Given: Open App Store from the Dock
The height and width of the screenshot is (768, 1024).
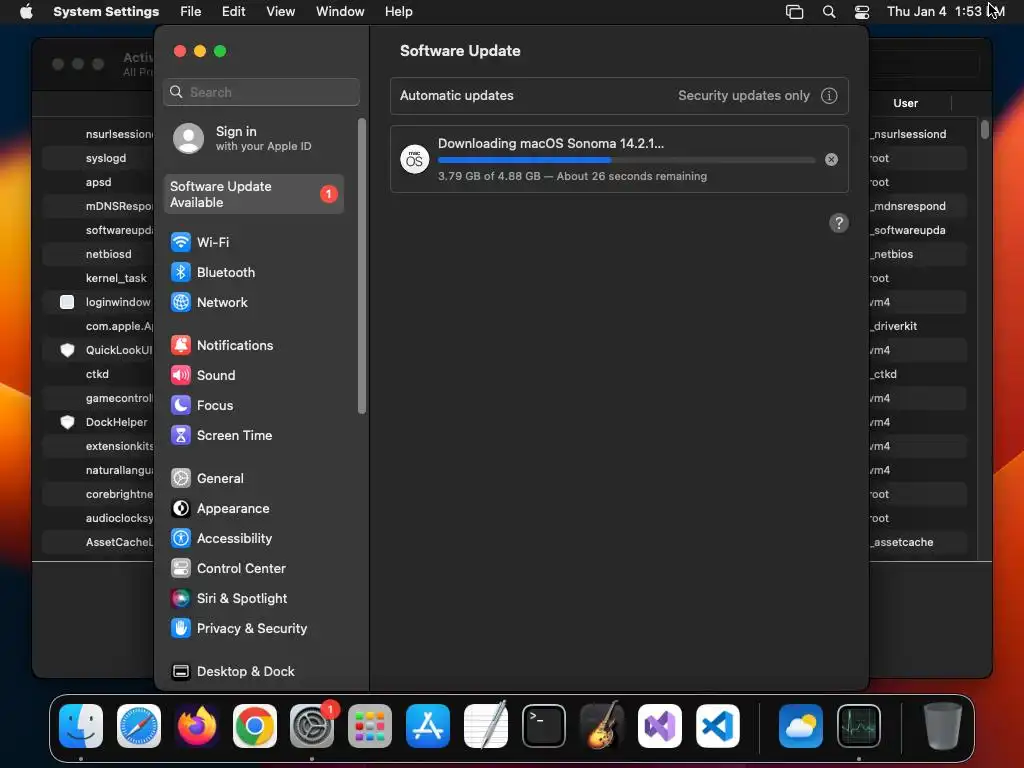Looking at the screenshot, I should pos(428,726).
